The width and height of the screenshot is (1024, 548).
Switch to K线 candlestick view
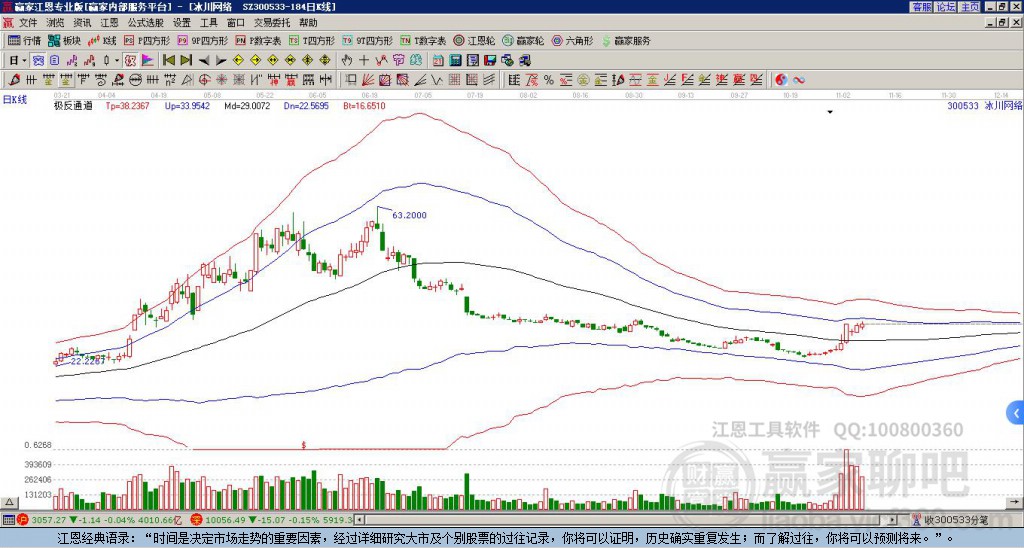coord(103,40)
